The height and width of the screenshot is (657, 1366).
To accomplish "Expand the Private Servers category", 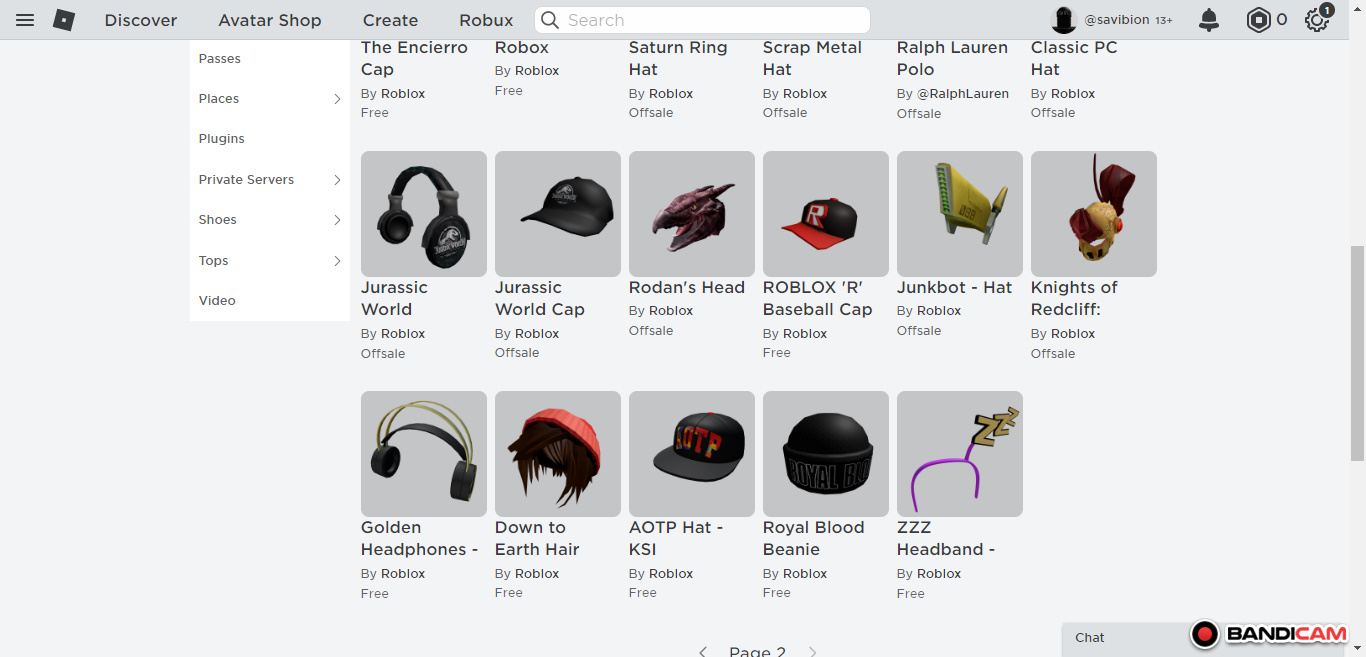I will coord(337,180).
